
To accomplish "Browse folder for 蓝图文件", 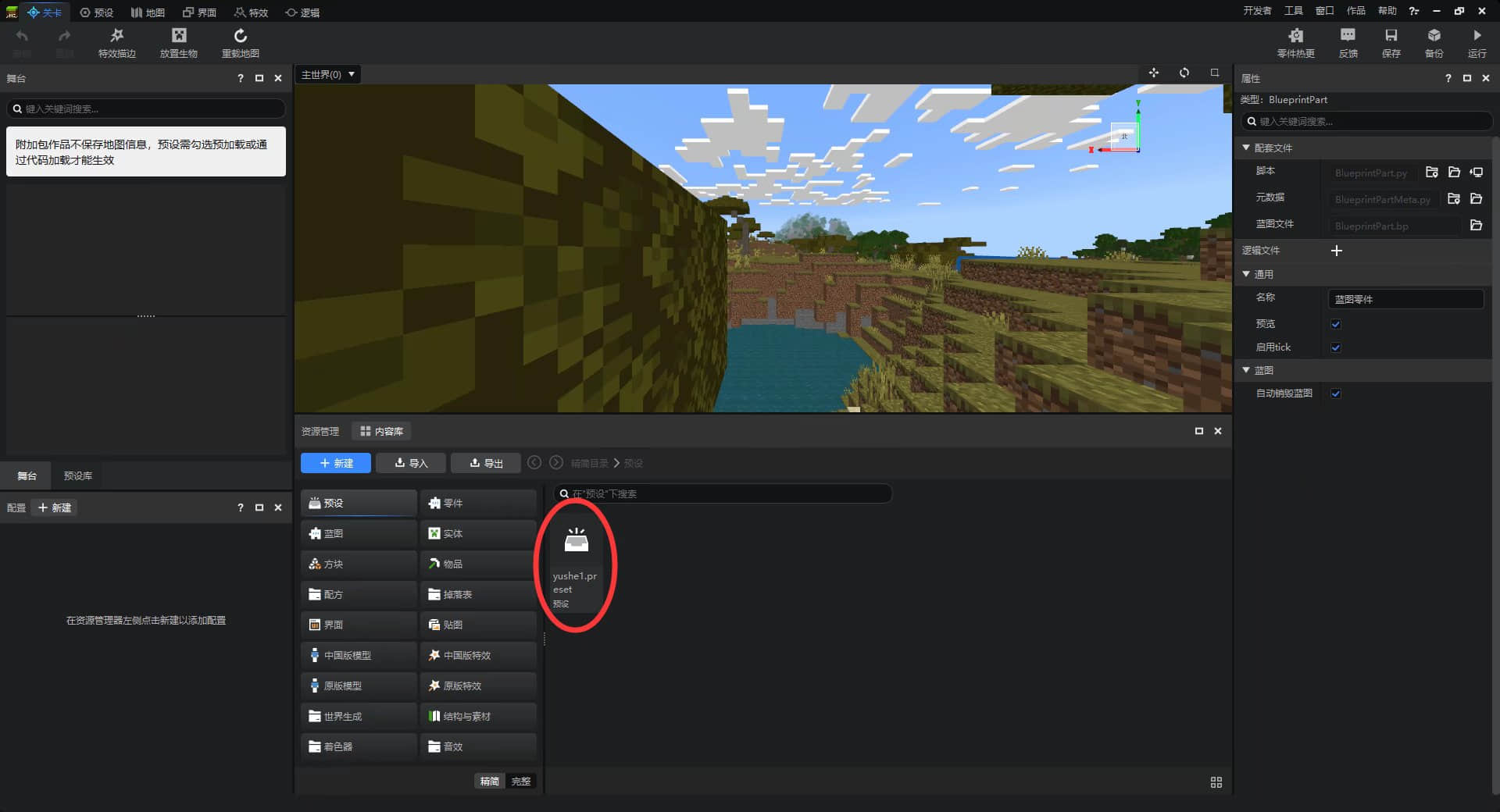I will (1477, 226).
